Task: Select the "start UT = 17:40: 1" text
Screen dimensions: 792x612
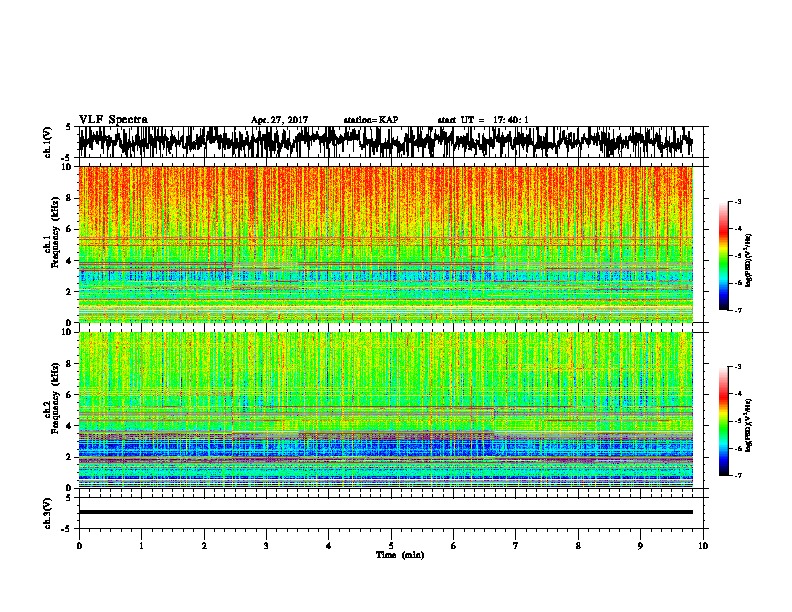Action: click(483, 120)
